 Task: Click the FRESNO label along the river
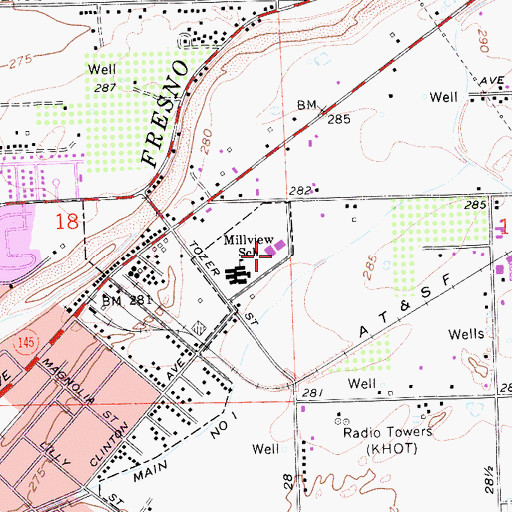(165, 114)
